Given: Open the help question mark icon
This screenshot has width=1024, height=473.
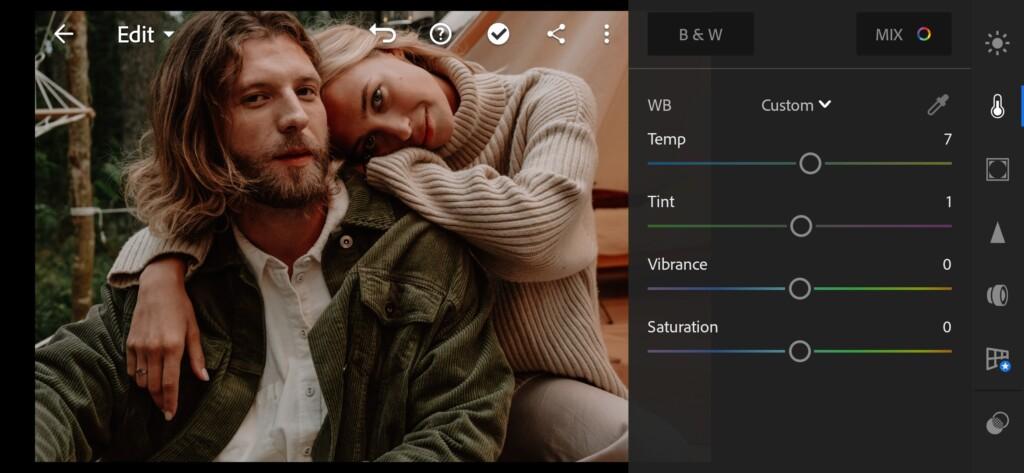Looking at the screenshot, I should point(440,34).
